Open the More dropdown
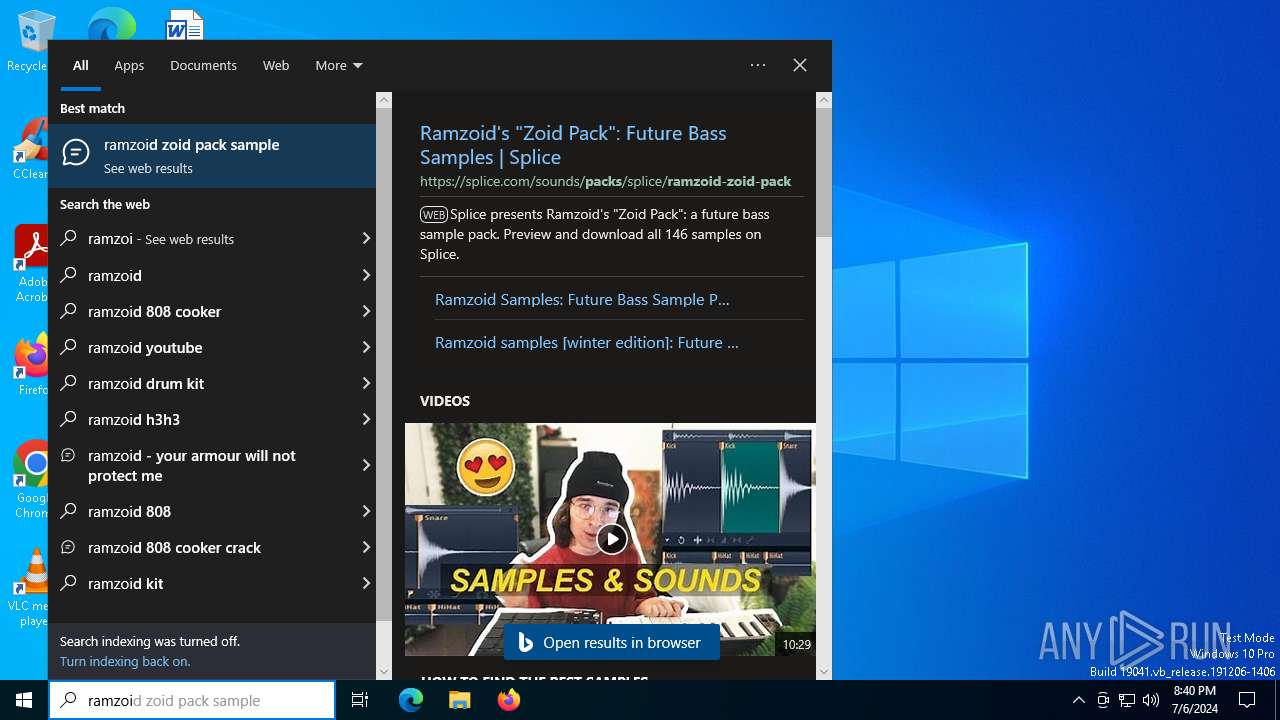The image size is (1280, 720). tap(339, 65)
